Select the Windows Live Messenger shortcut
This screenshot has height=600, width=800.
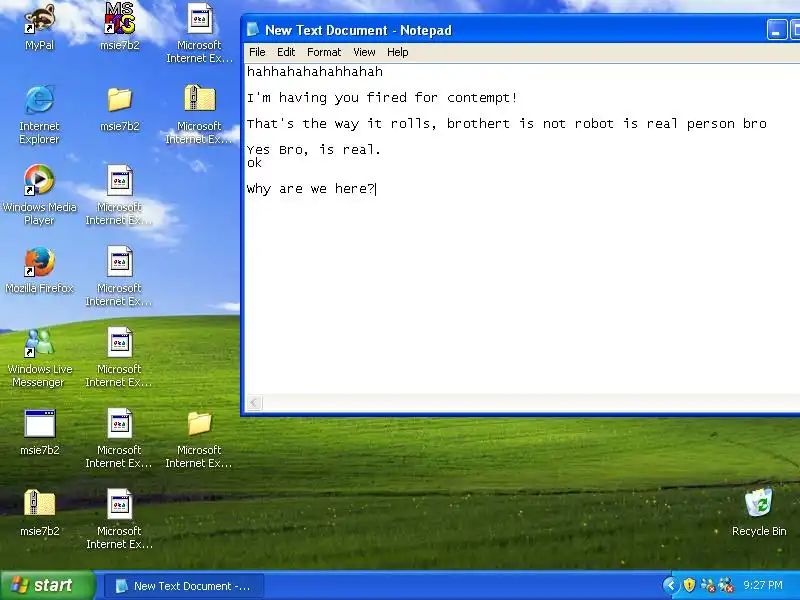[x=39, y=358]
